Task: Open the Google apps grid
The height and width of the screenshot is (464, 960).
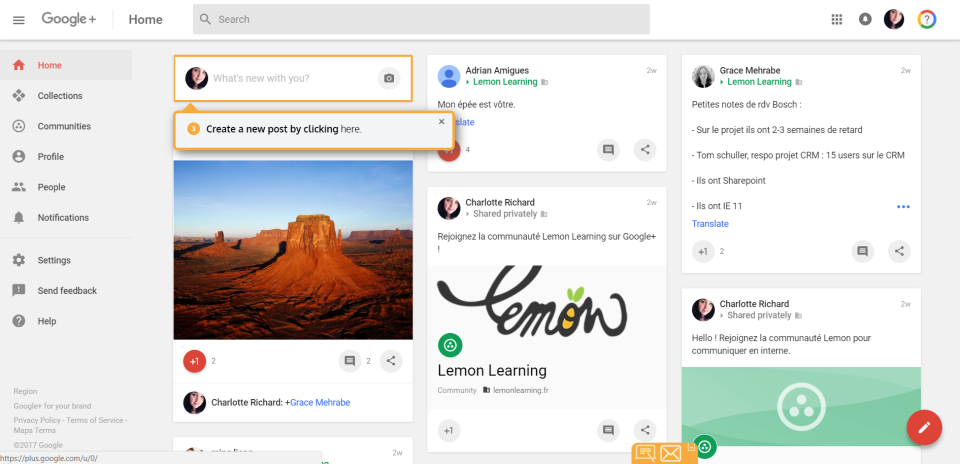Action: click(x=837, y=19)
